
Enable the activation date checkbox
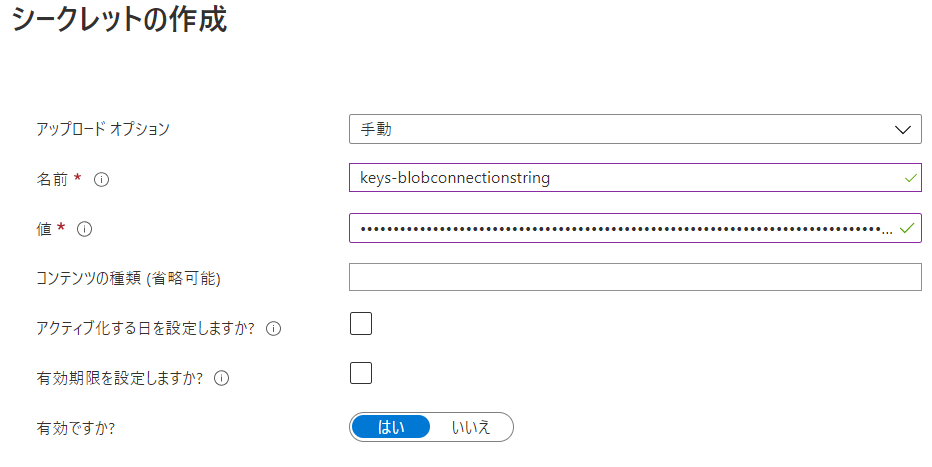click(x=360, y=324)
